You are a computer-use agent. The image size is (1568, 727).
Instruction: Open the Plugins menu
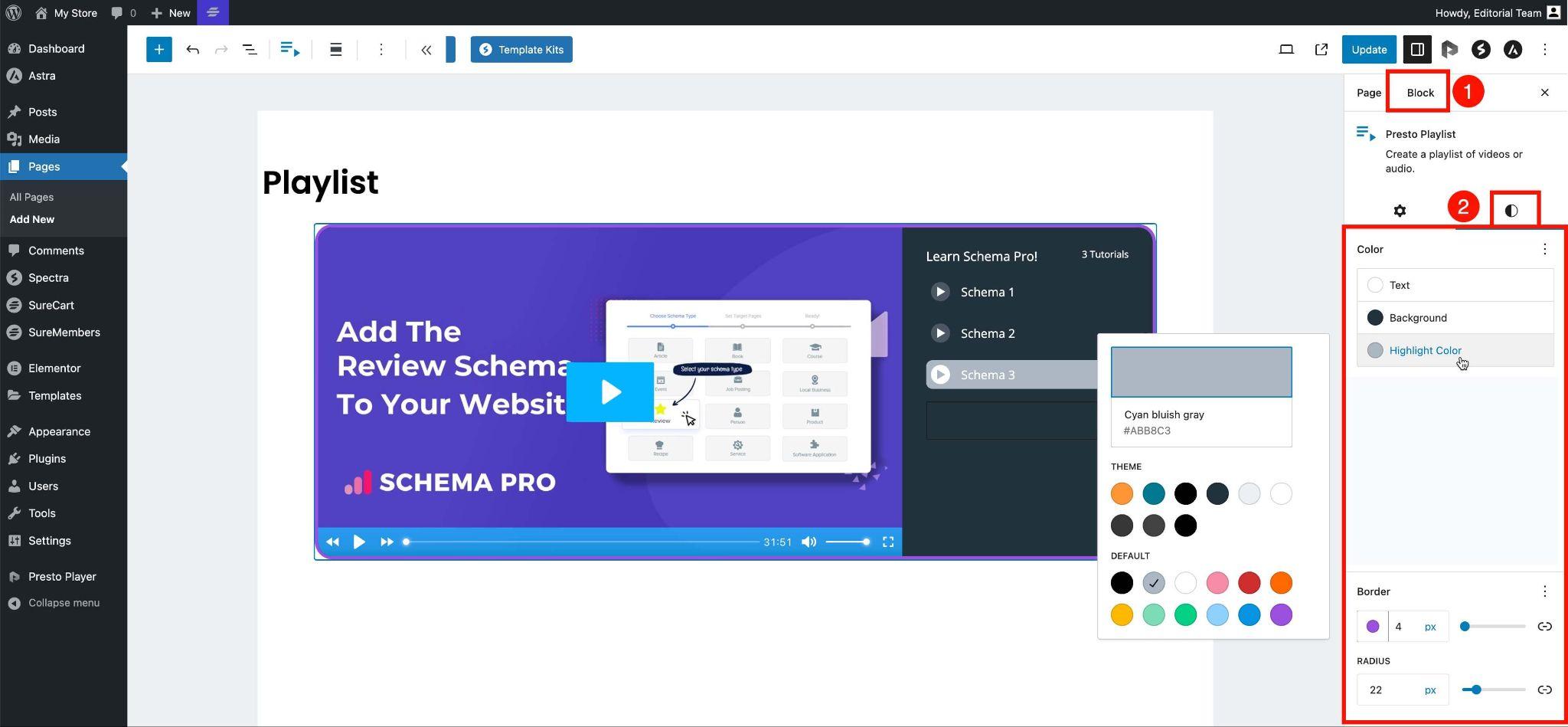click(64, 459)
